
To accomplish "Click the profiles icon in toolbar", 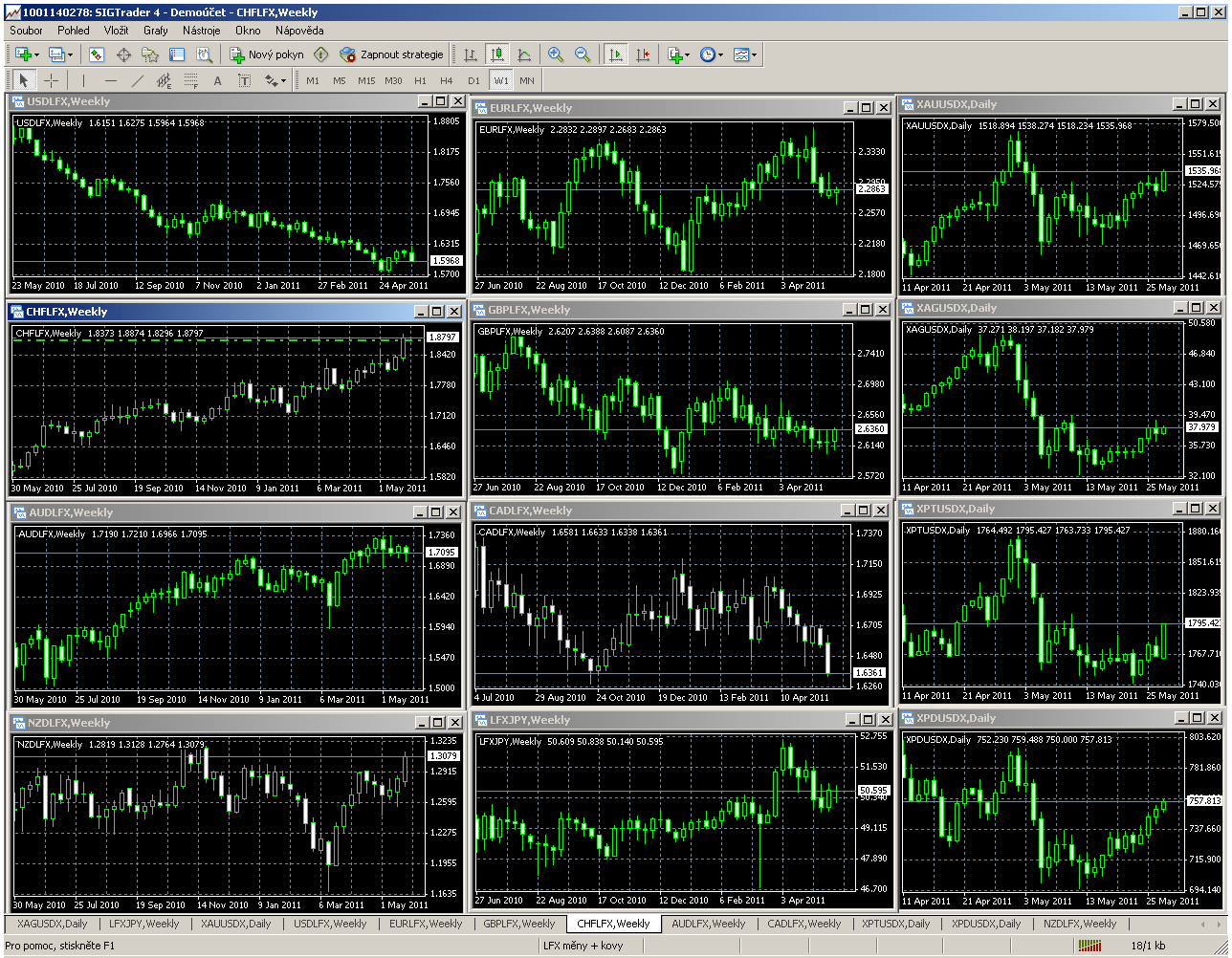I will click(x=56, y=54).
